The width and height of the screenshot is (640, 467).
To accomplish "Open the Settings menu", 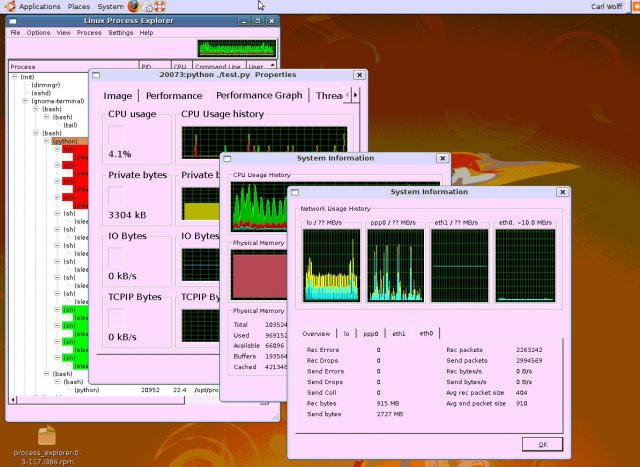I will pyautogui.click(x=120, y=33).
